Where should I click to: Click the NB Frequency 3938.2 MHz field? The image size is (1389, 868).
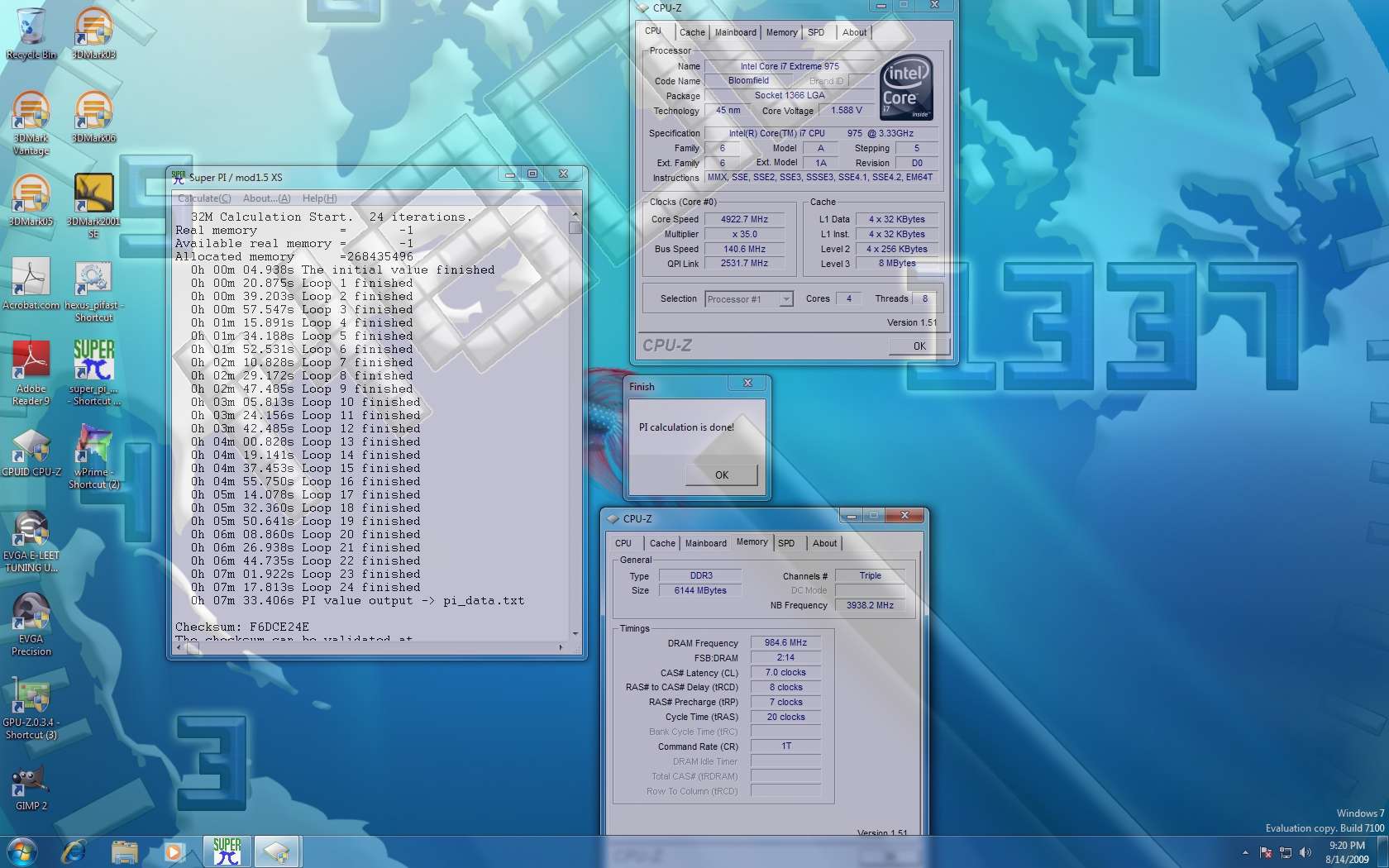click(870, 605)
